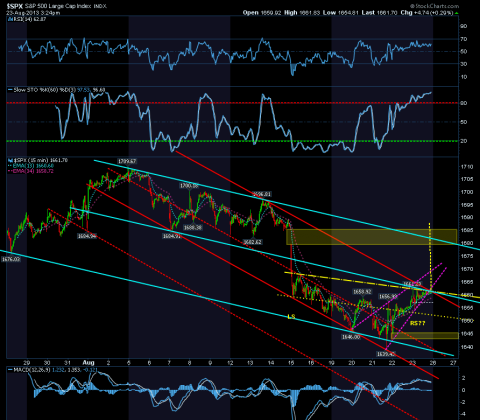The height and width of the screenshot is (420, 480).
Task: Click the EMA(13) legend entry
Action: tap(33, 166)
